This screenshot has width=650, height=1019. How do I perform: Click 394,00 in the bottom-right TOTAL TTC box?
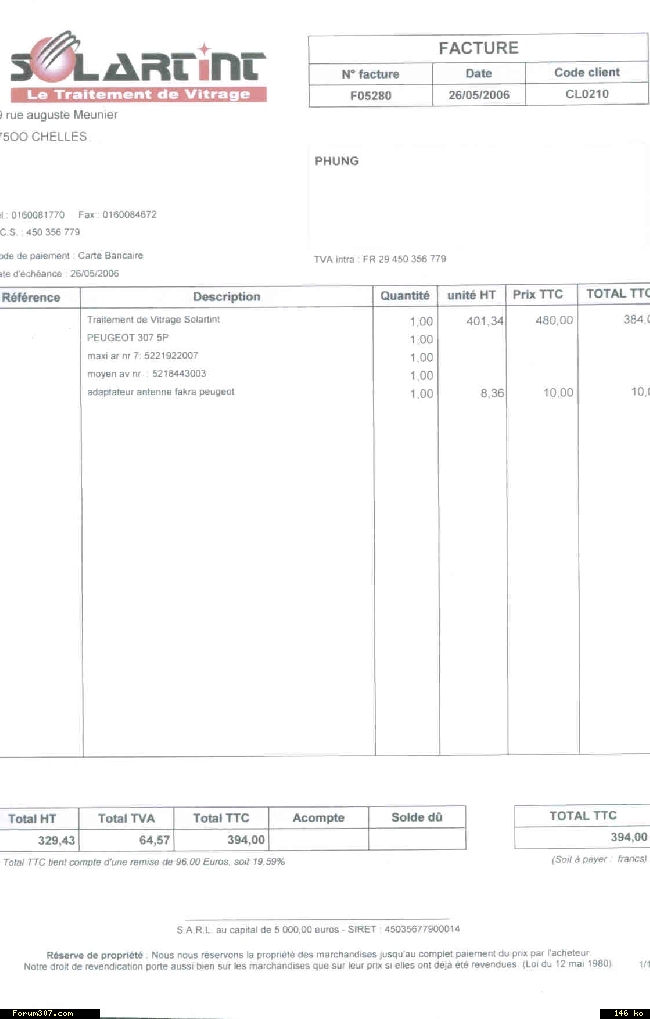coord(629,838)
